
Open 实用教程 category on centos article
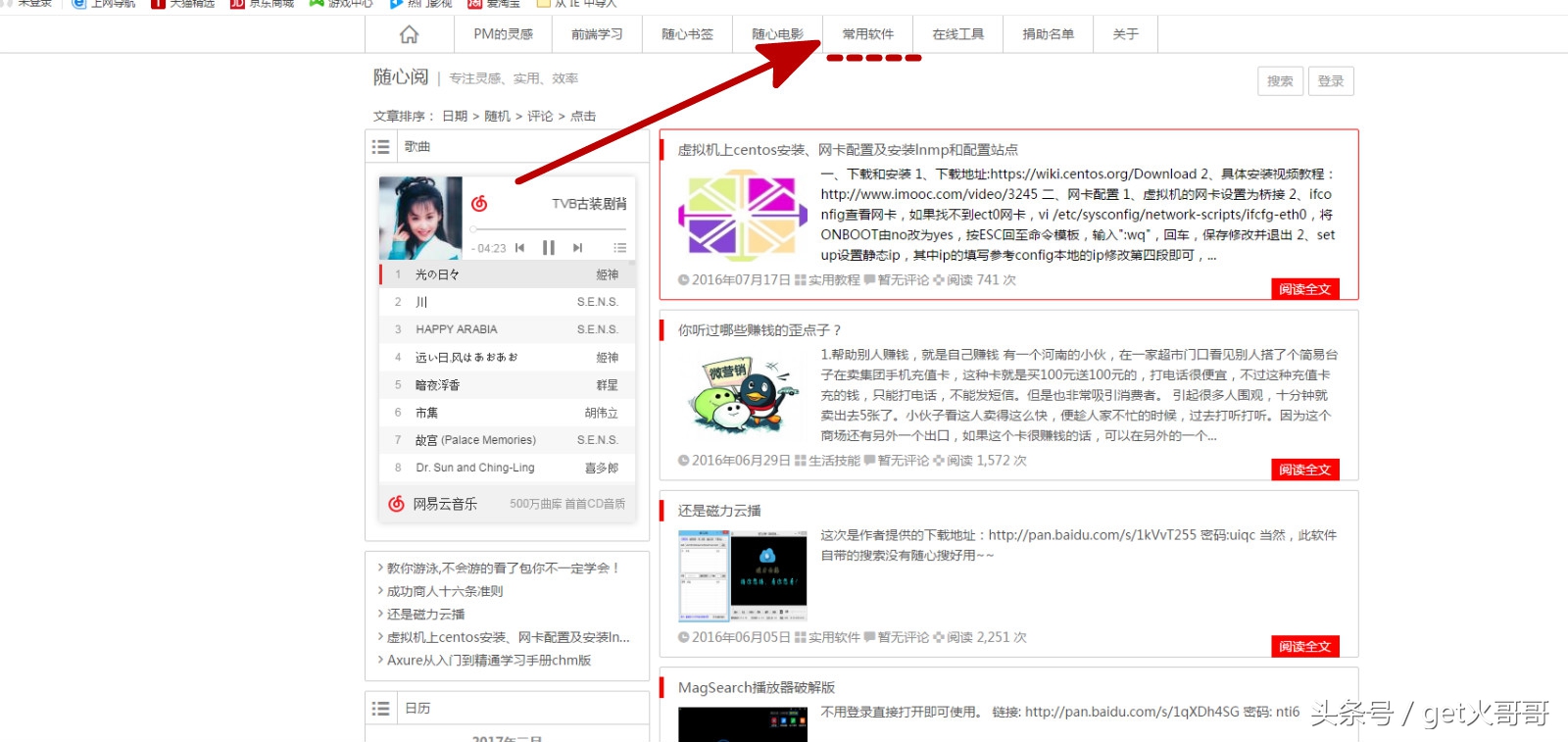click(834, 280)
